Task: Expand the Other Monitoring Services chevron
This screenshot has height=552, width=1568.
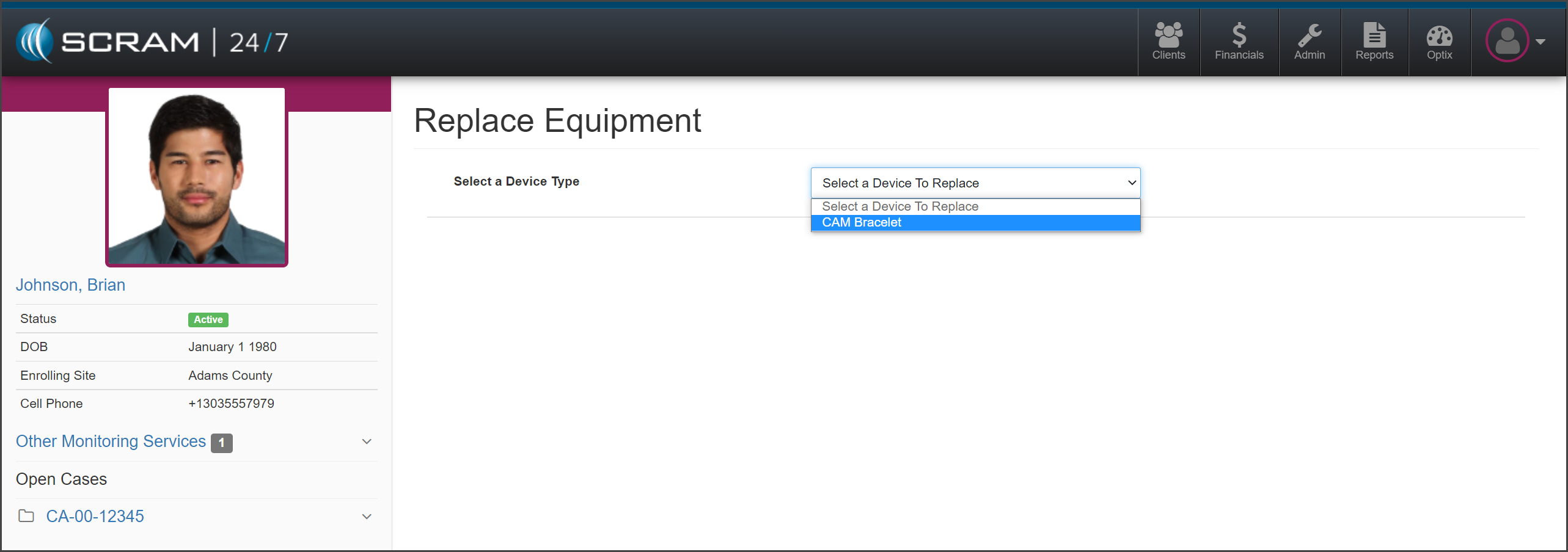Action: (367, 441)
